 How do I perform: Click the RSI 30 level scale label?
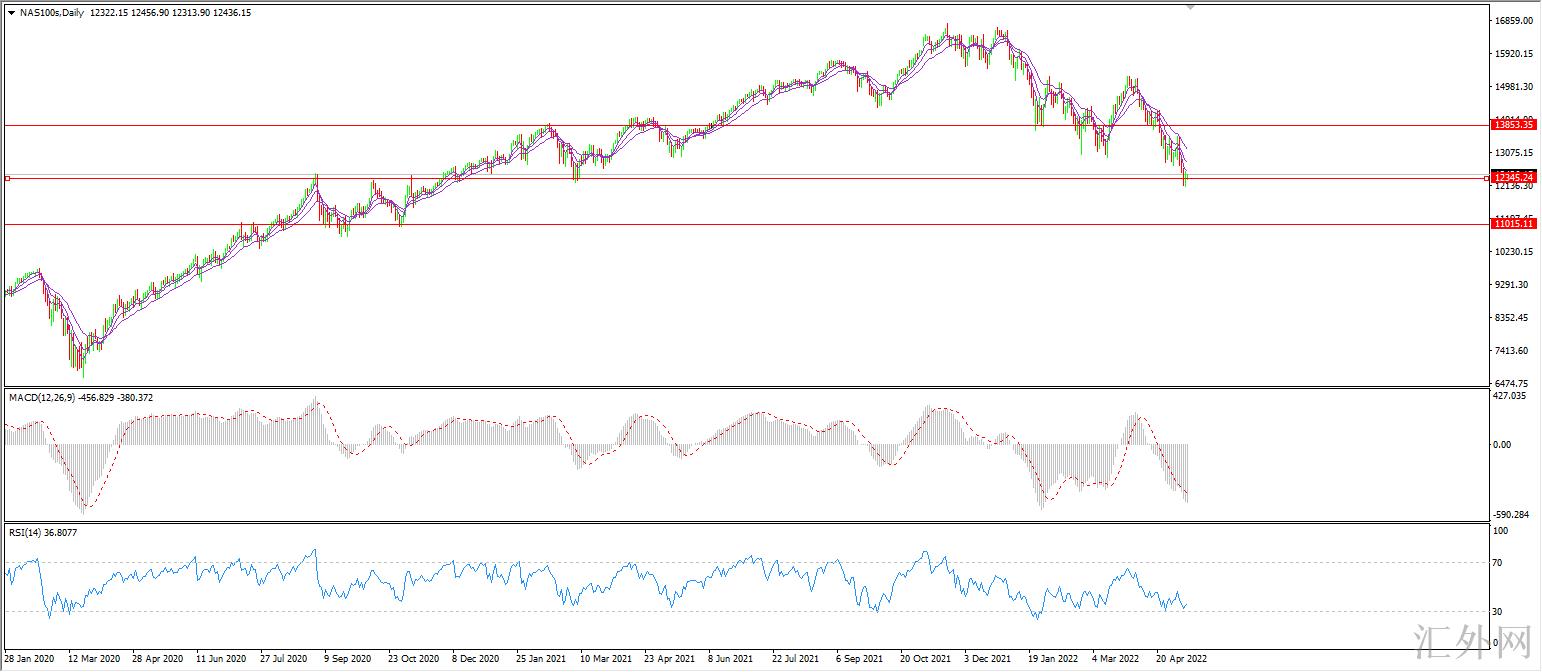click(1499, 612)
